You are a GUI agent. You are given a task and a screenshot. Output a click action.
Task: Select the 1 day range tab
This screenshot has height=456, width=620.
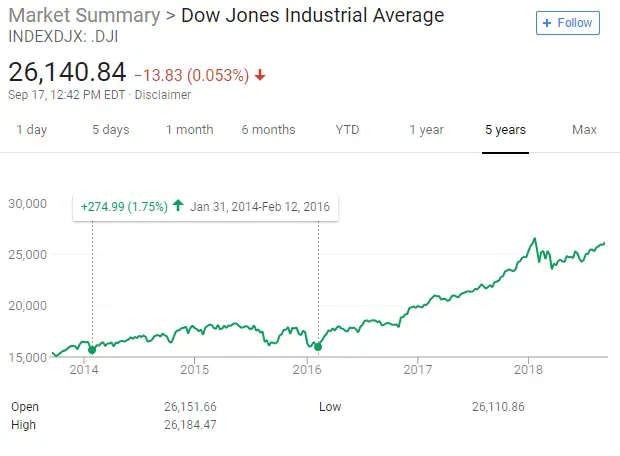tap(32, 130)
